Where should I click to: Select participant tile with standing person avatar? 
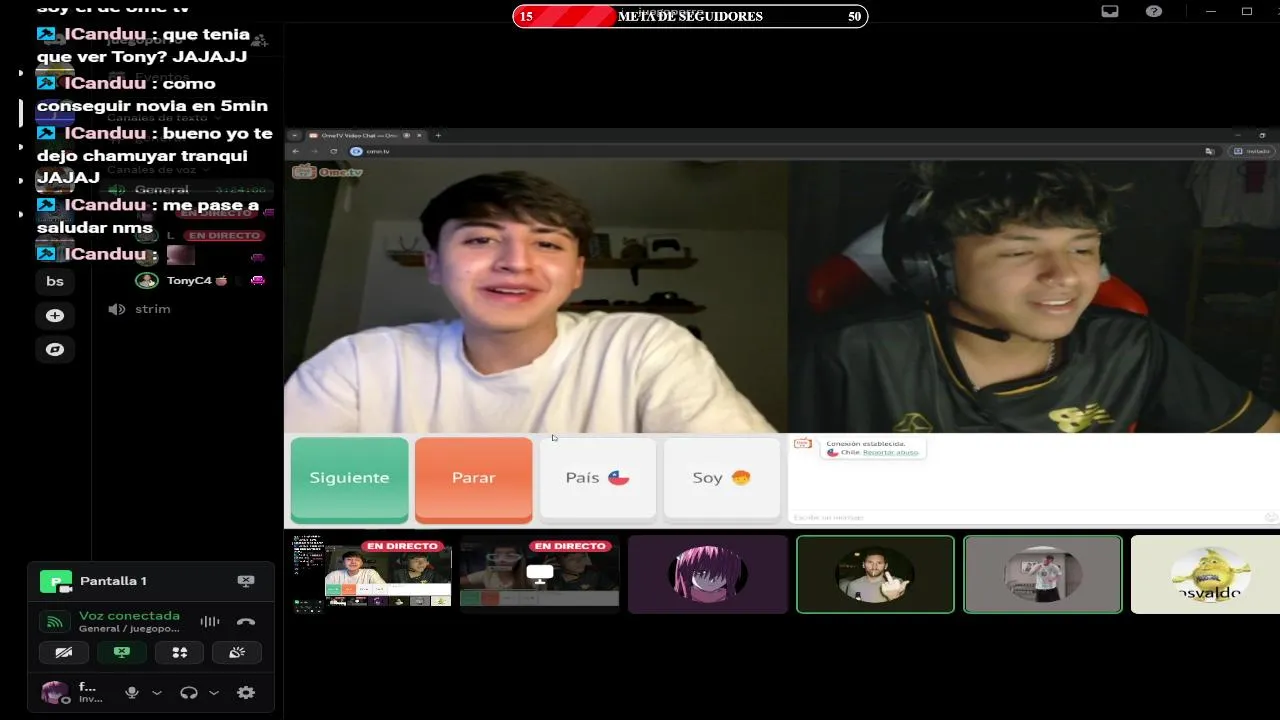[x=1043, y=575]
